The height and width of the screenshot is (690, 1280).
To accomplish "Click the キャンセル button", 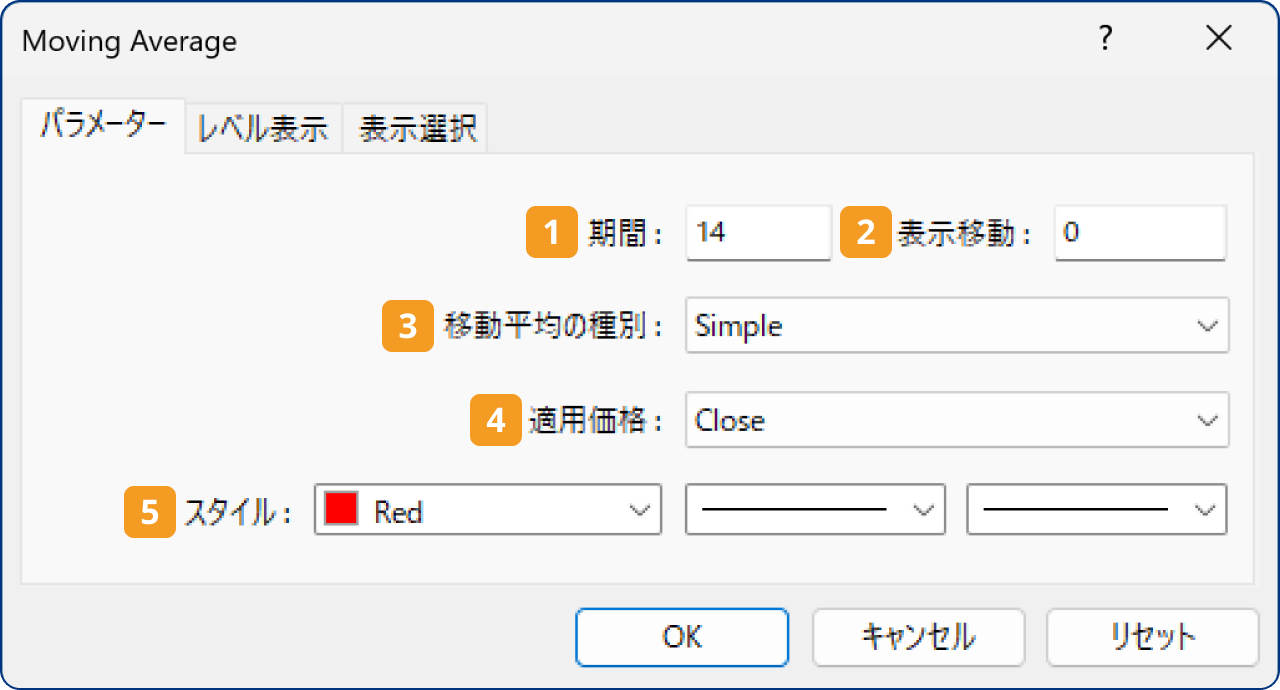I will point(918,637).
